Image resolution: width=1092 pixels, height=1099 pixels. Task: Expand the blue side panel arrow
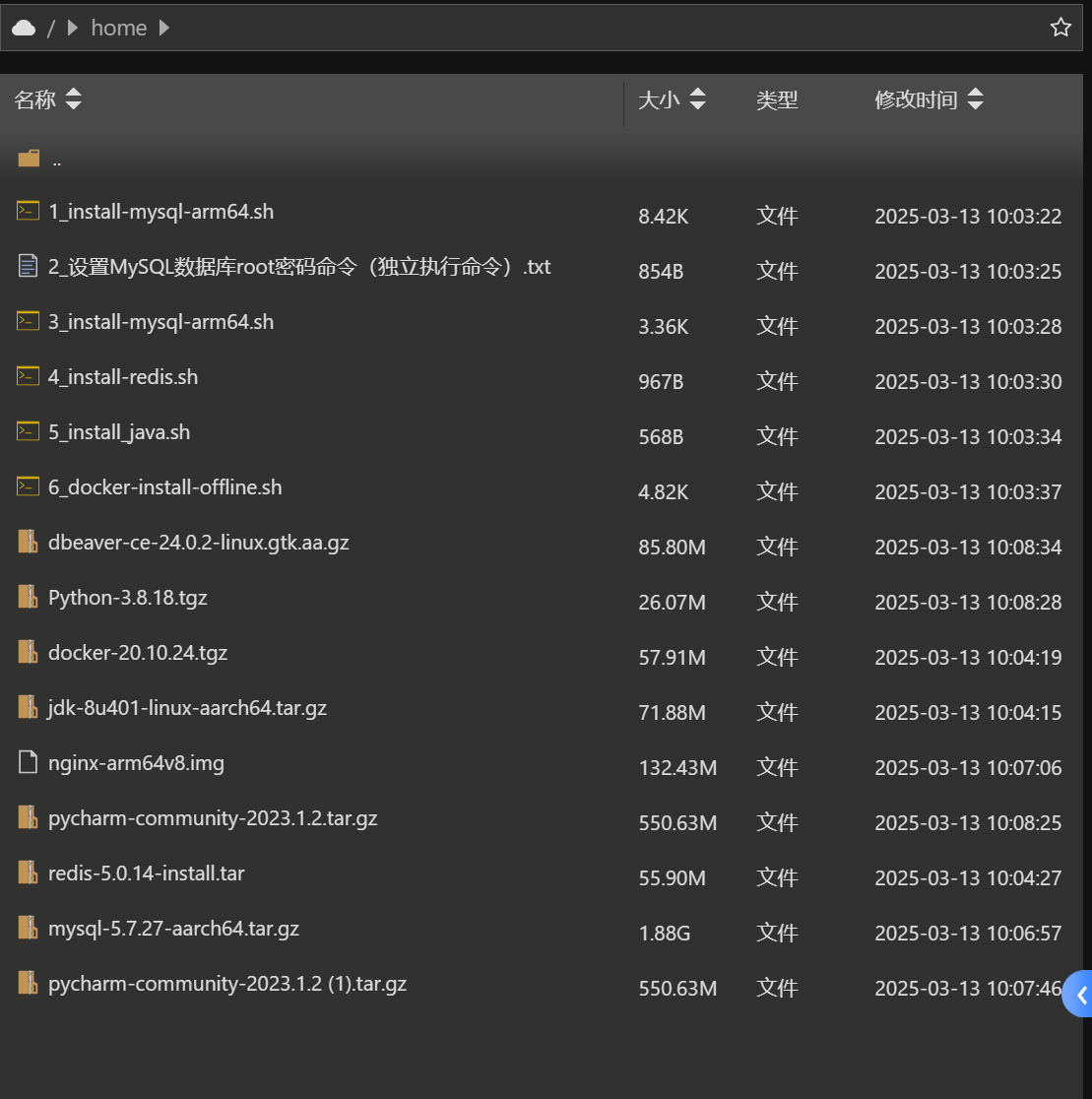1079,994
